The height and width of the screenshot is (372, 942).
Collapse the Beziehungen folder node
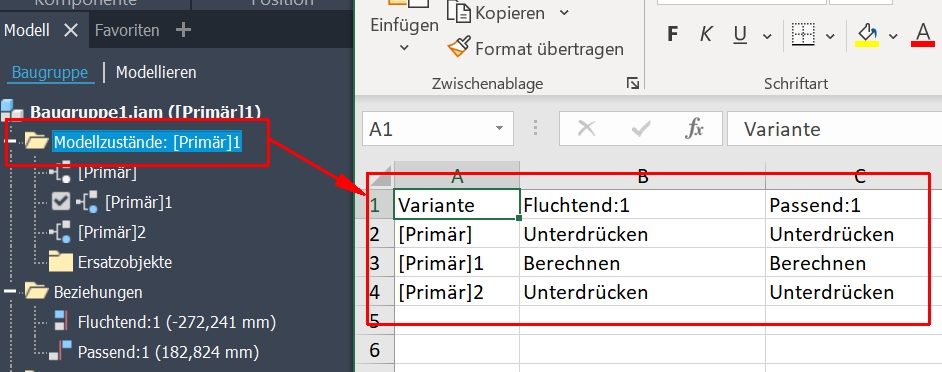pos(10,292)
